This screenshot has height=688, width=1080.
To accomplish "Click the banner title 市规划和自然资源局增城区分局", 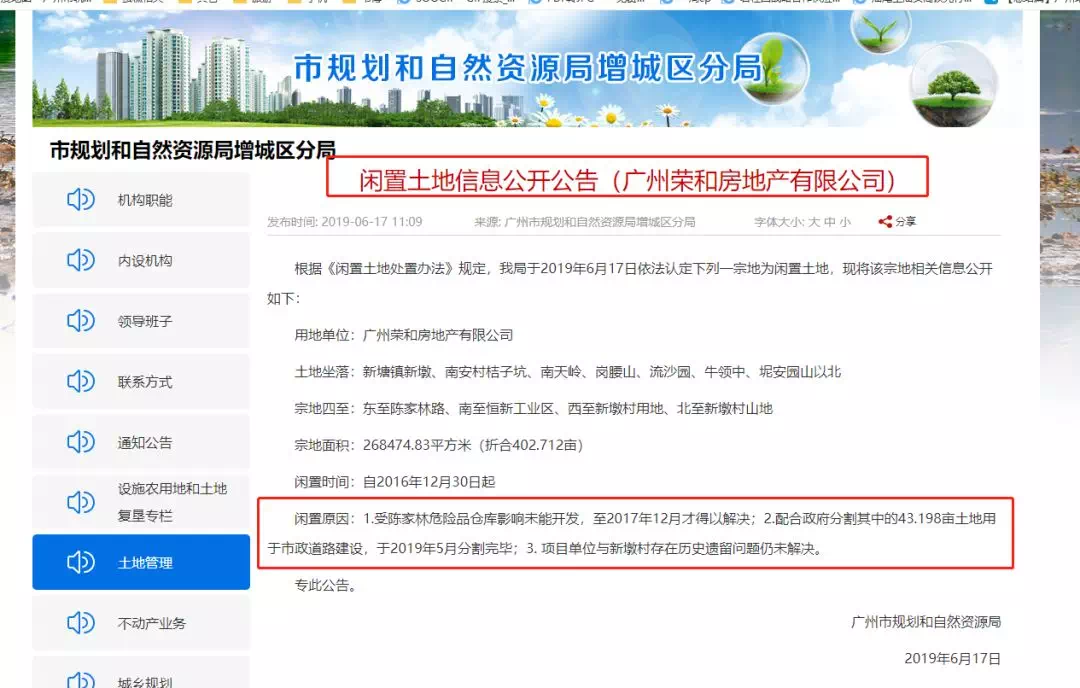I will tap(529, 68).
